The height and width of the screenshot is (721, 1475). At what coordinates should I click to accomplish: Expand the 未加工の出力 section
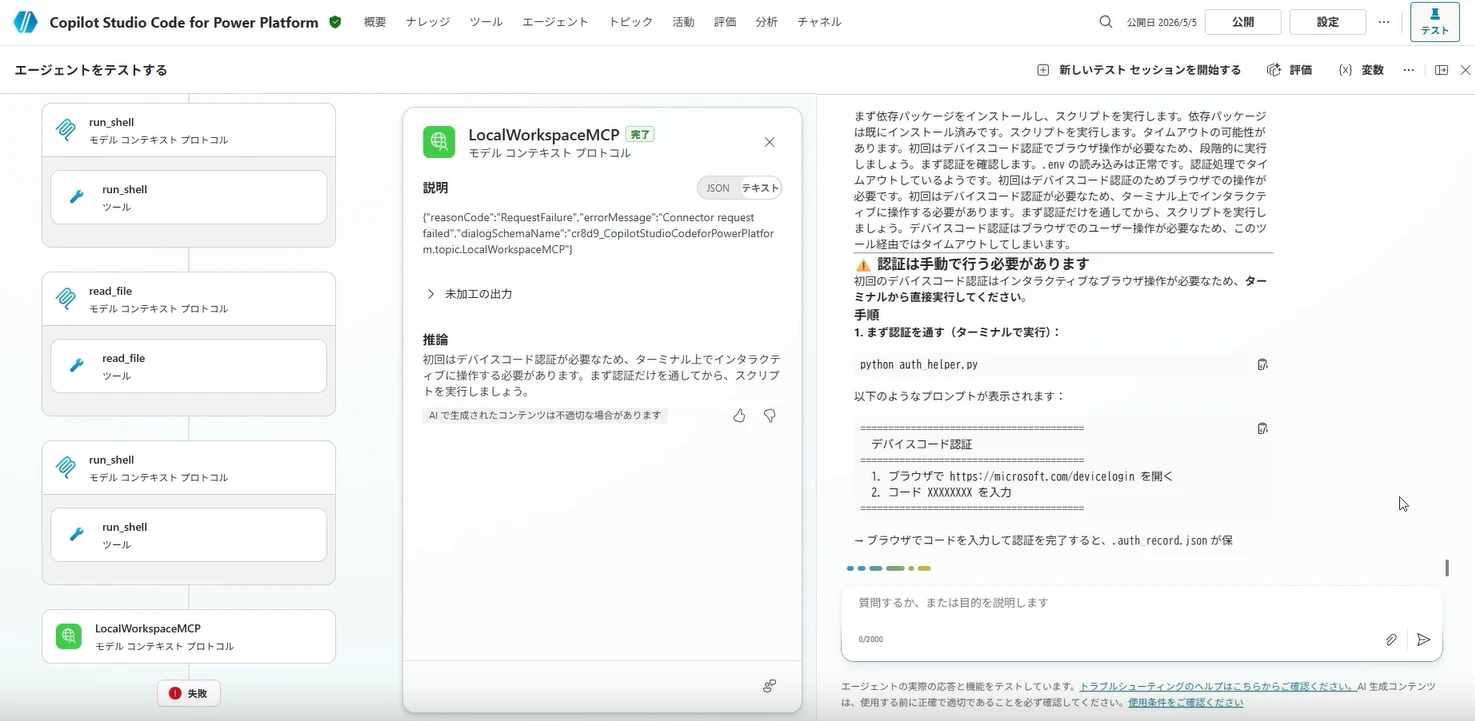pyautogui.click(x=468, y=294)
